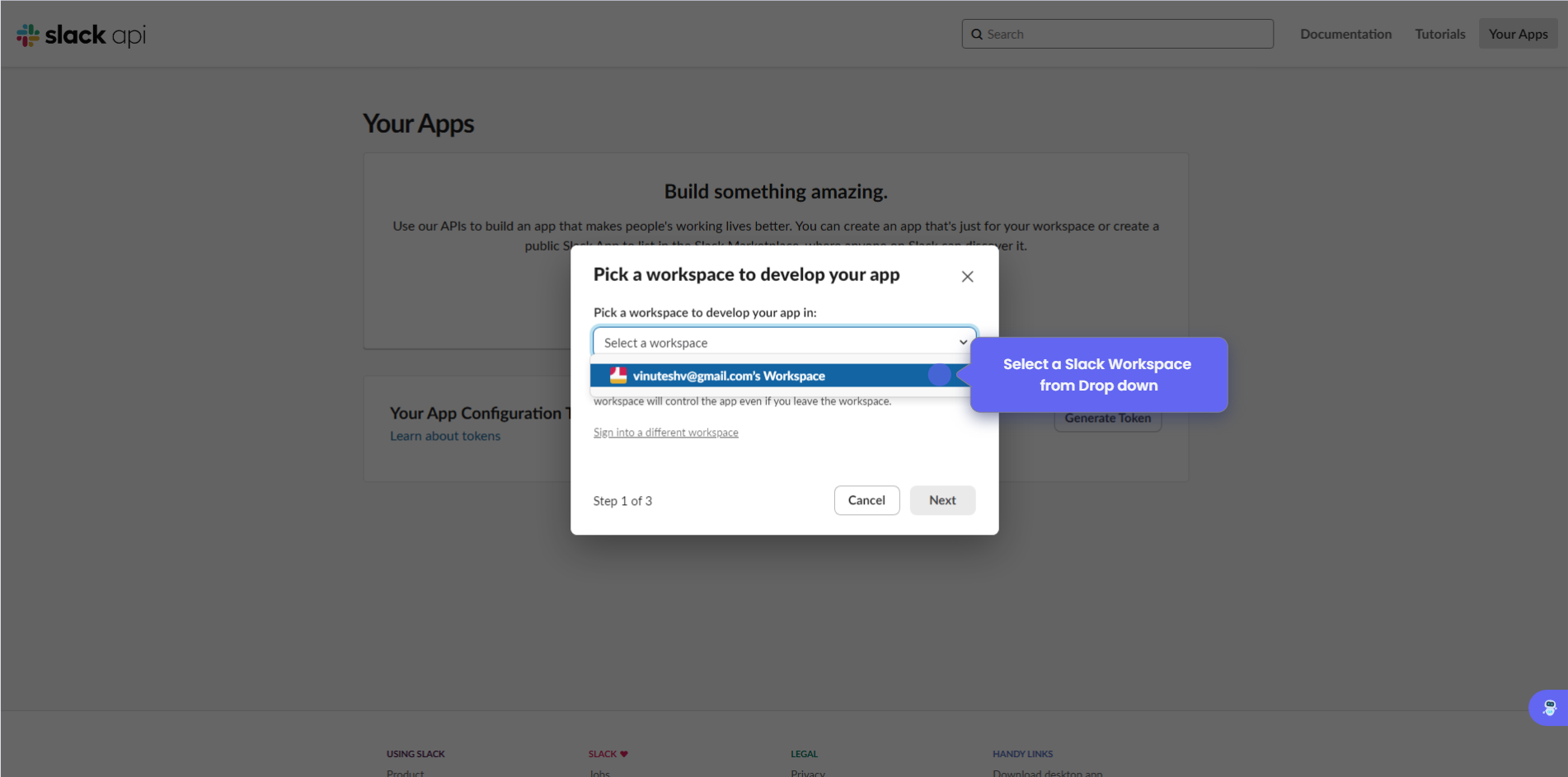1568x777 pixels.
Task: Click the Slack API logo
Action: [81, 35]
